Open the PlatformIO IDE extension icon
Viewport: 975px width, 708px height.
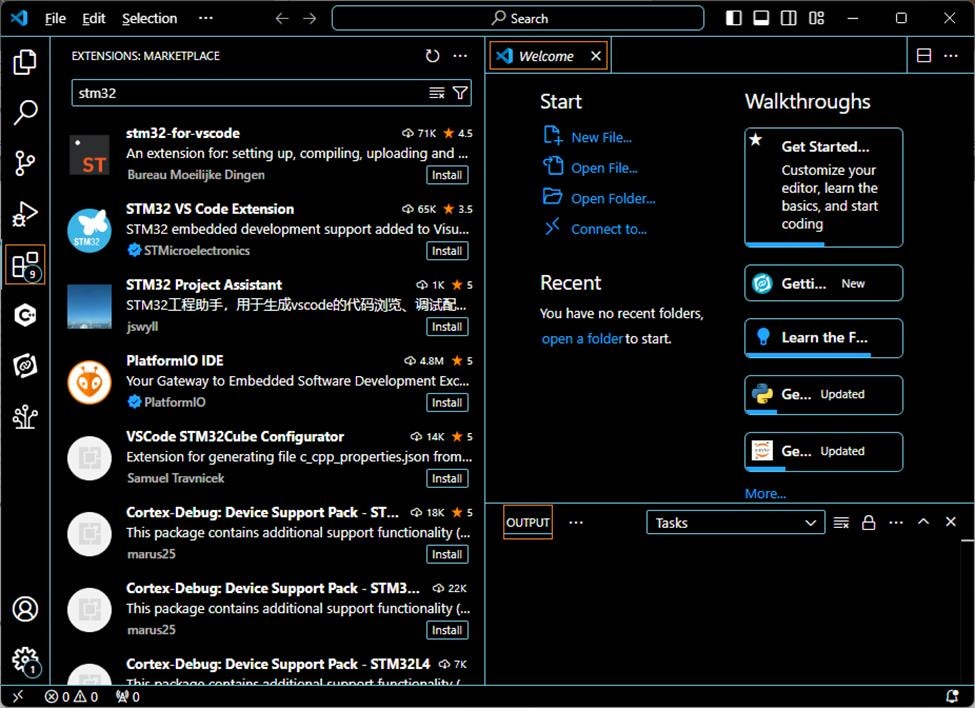[x=90, y=382]
